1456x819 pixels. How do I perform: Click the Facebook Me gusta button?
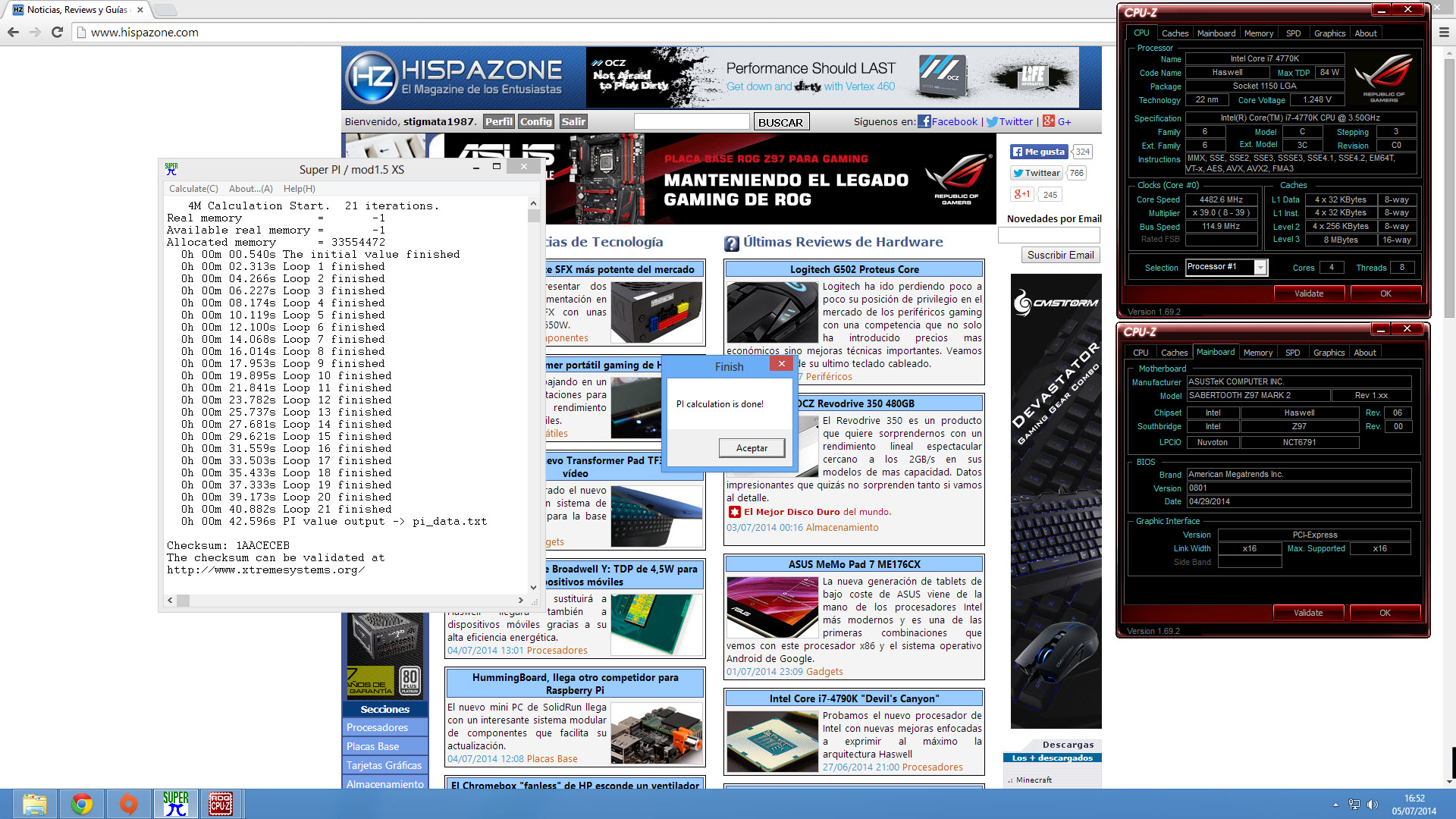(x=1038, y=152)
